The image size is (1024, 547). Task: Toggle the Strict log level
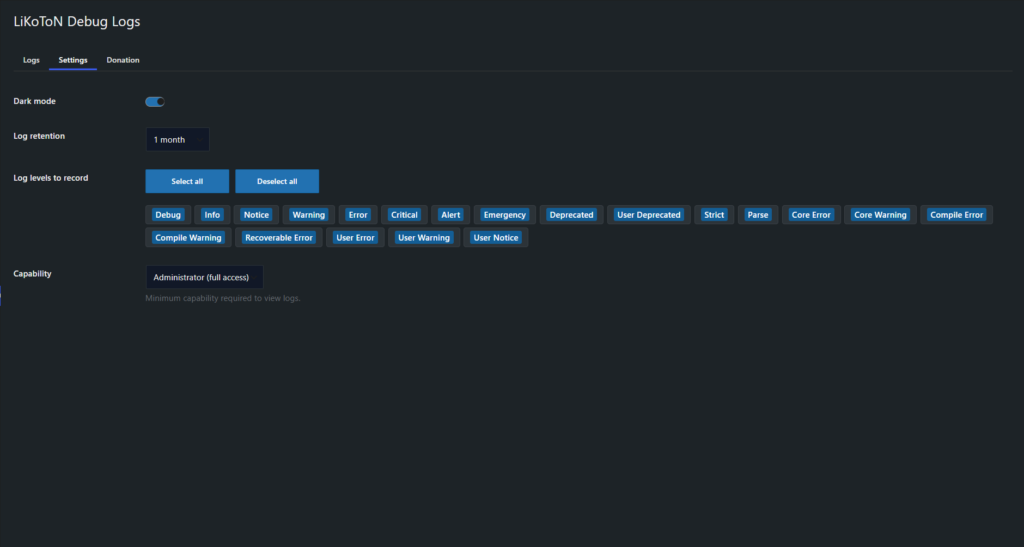click(714, 215)
